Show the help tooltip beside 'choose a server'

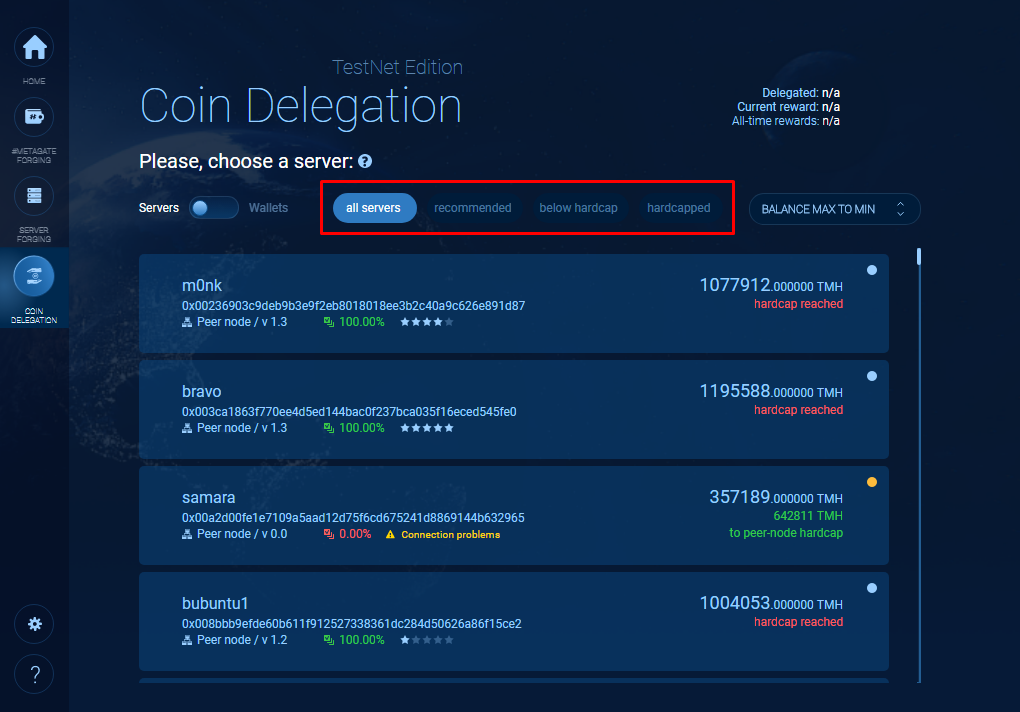point(365,161)
